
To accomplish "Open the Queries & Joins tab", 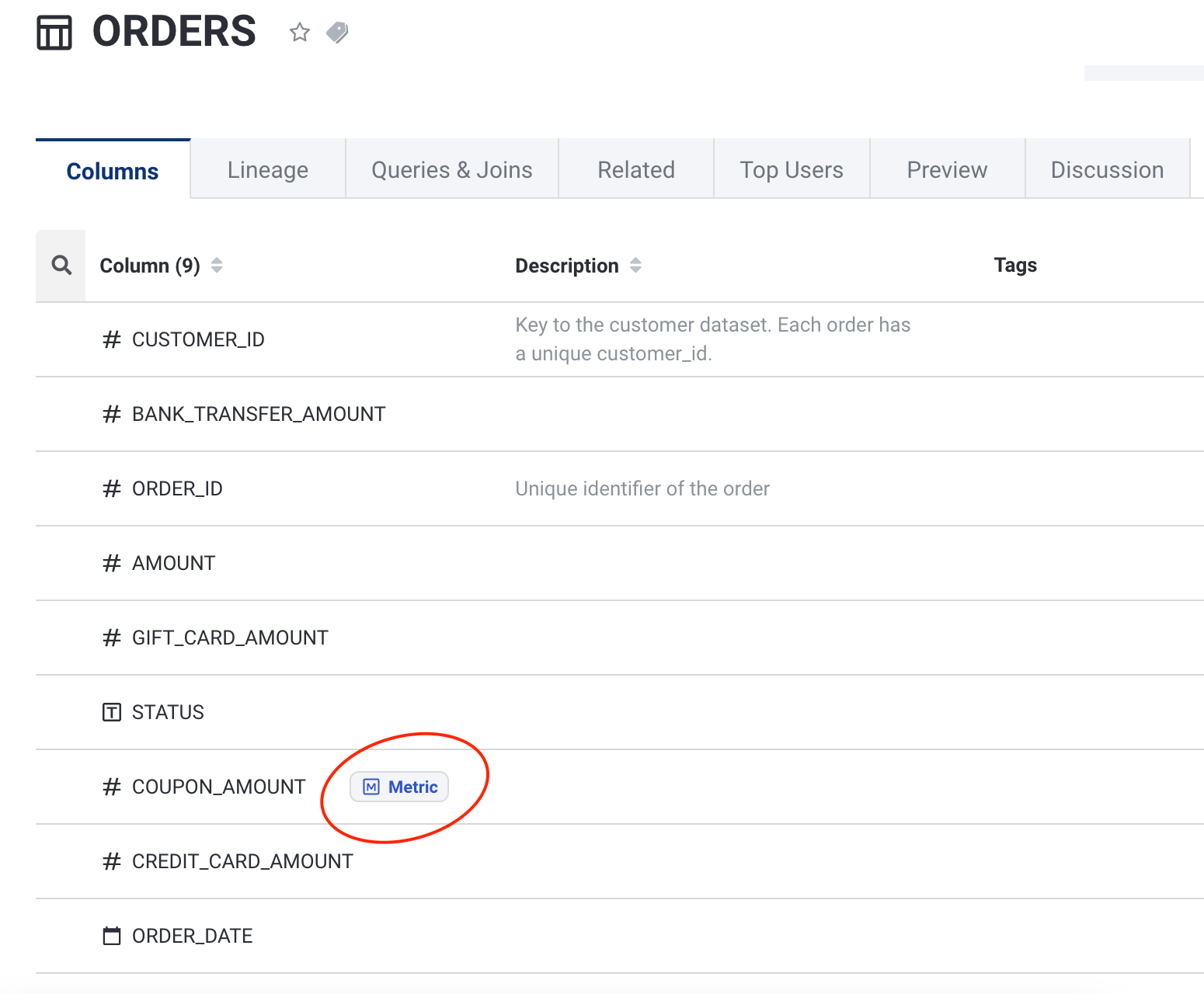I will pyautogui.click(x=452, y=170).
